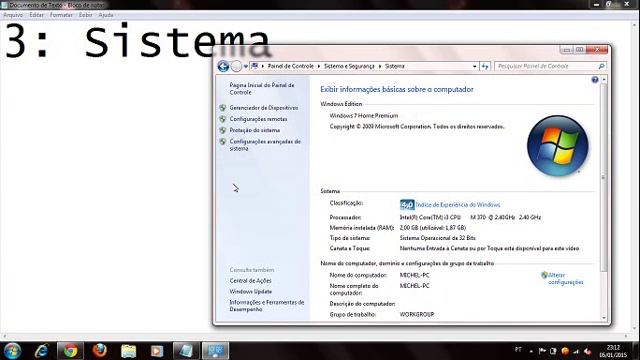
Task: Click the Forward arrow in Control Panel
Action: (236, 66)
